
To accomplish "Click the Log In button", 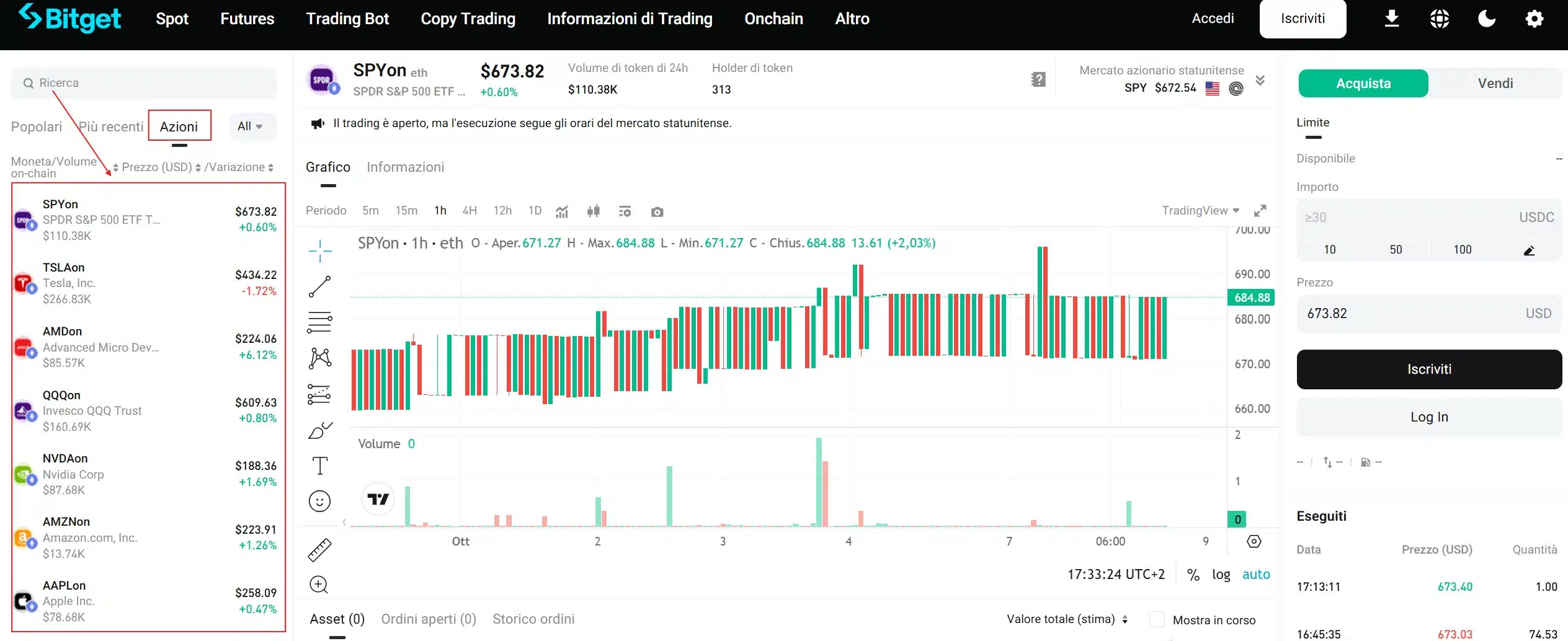I will [x=1428, y=417].
